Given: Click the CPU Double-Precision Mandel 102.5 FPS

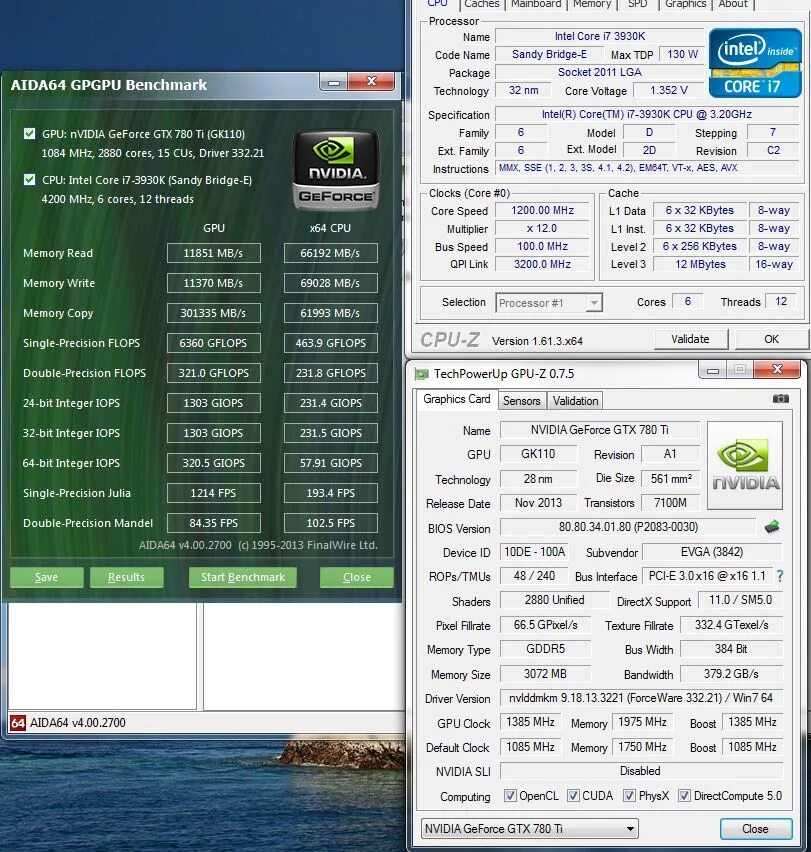Looking at the screenshot, I should (x=331, y=523).
